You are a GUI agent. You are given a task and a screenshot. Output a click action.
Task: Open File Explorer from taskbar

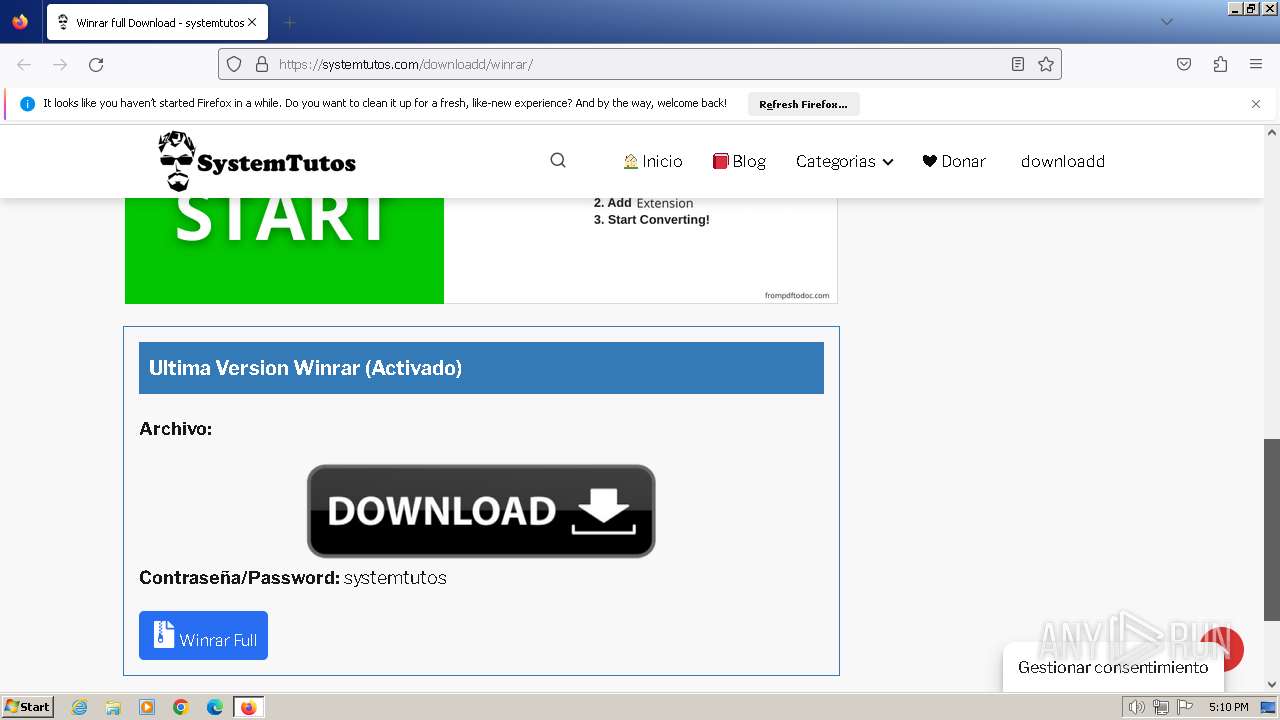[114, 707]
